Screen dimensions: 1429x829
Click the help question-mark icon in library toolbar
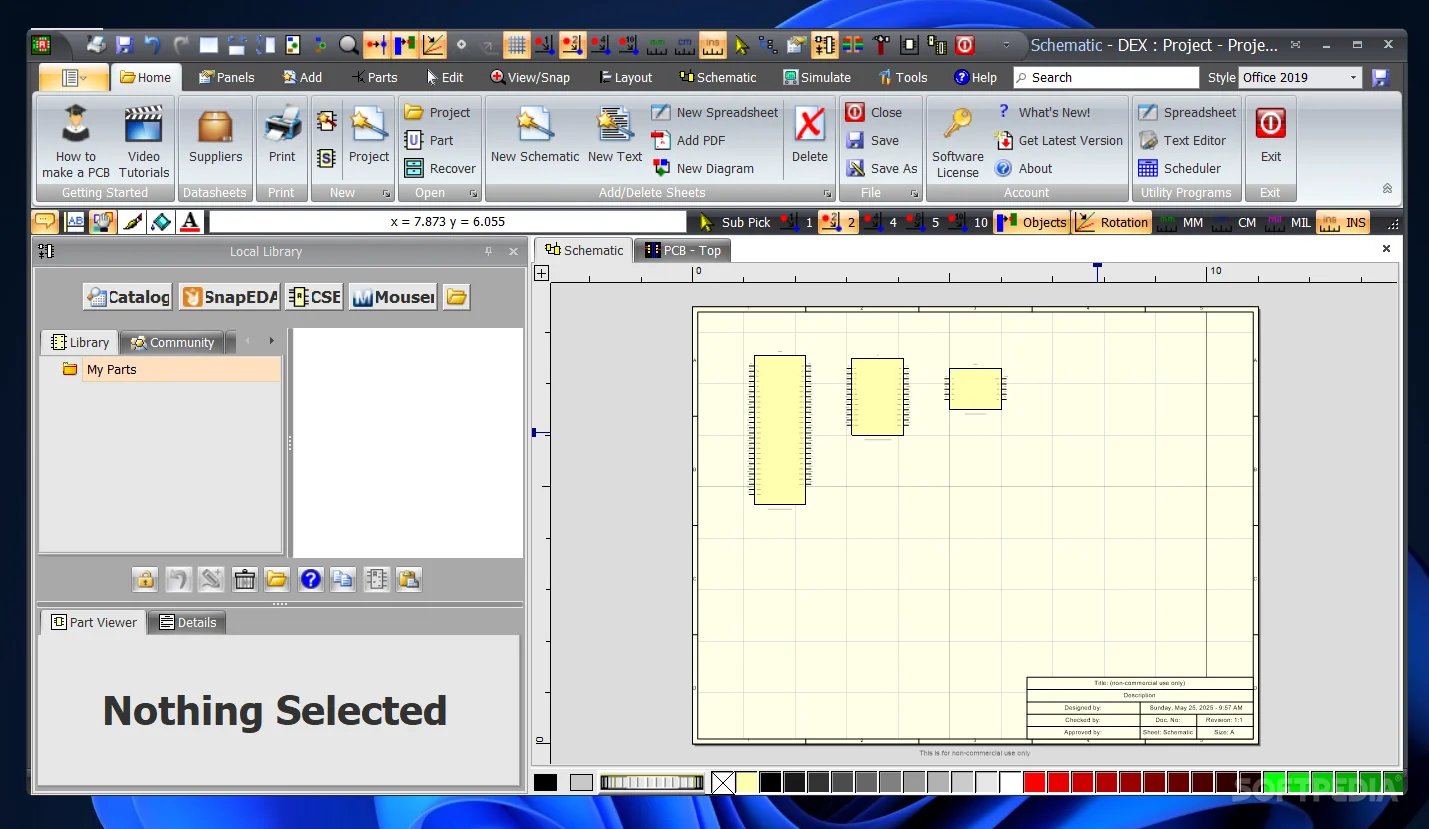click(311, 579)
